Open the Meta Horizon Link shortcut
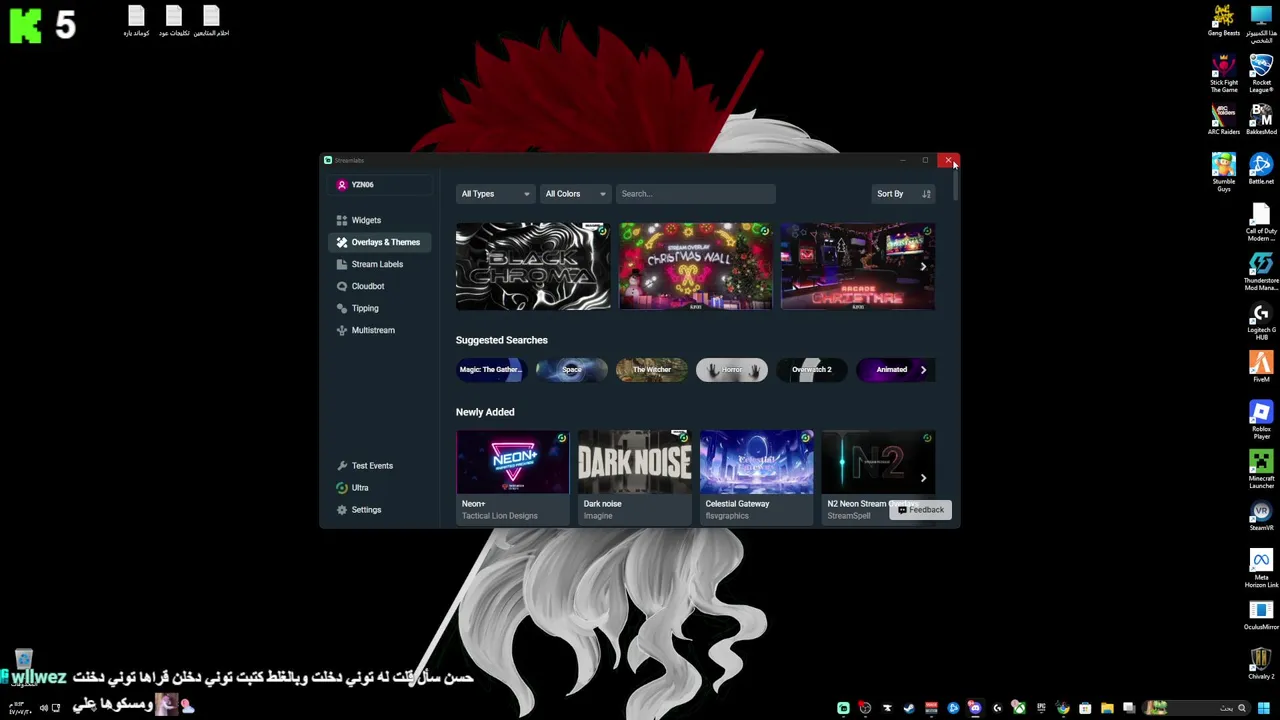This screenshot has width=1280, height=720. 1261,567
